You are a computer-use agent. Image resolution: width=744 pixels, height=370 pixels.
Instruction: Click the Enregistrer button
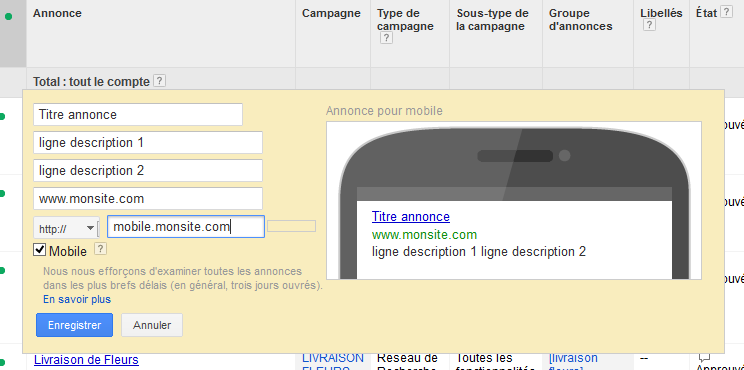pyautogui.click(x=74, y=325)
